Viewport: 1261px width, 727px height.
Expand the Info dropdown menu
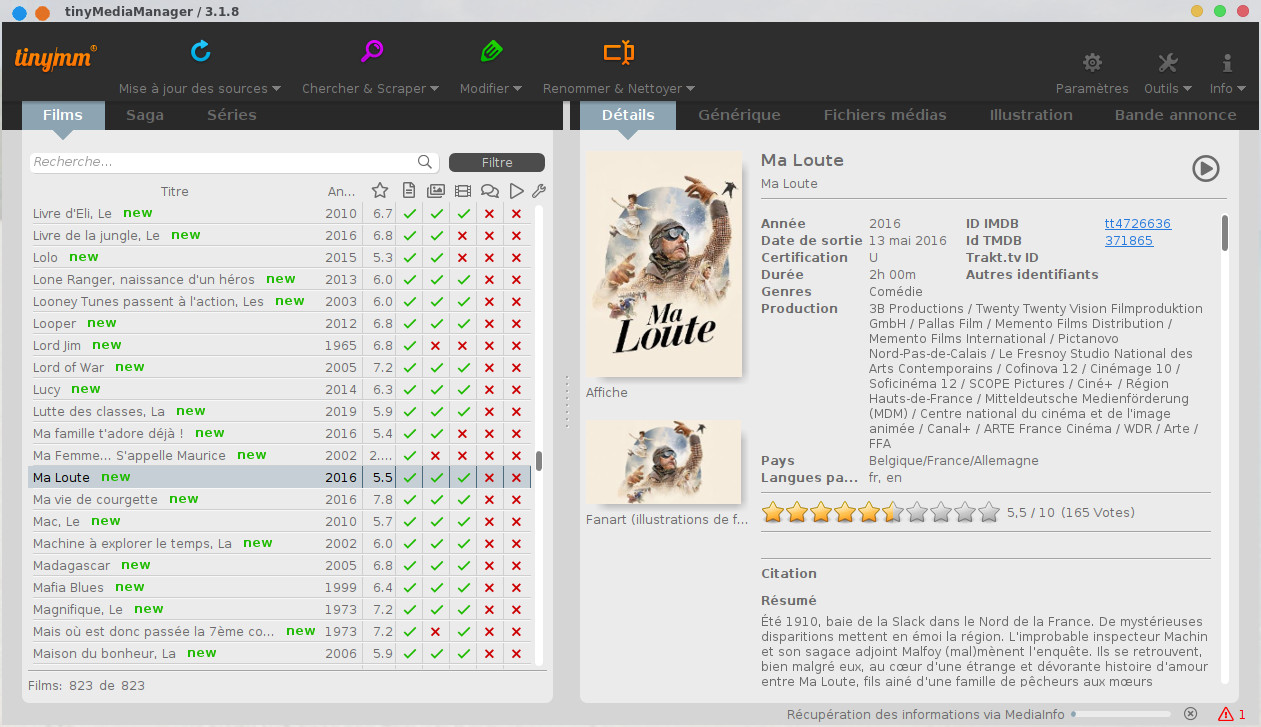tap(1228, 88)
